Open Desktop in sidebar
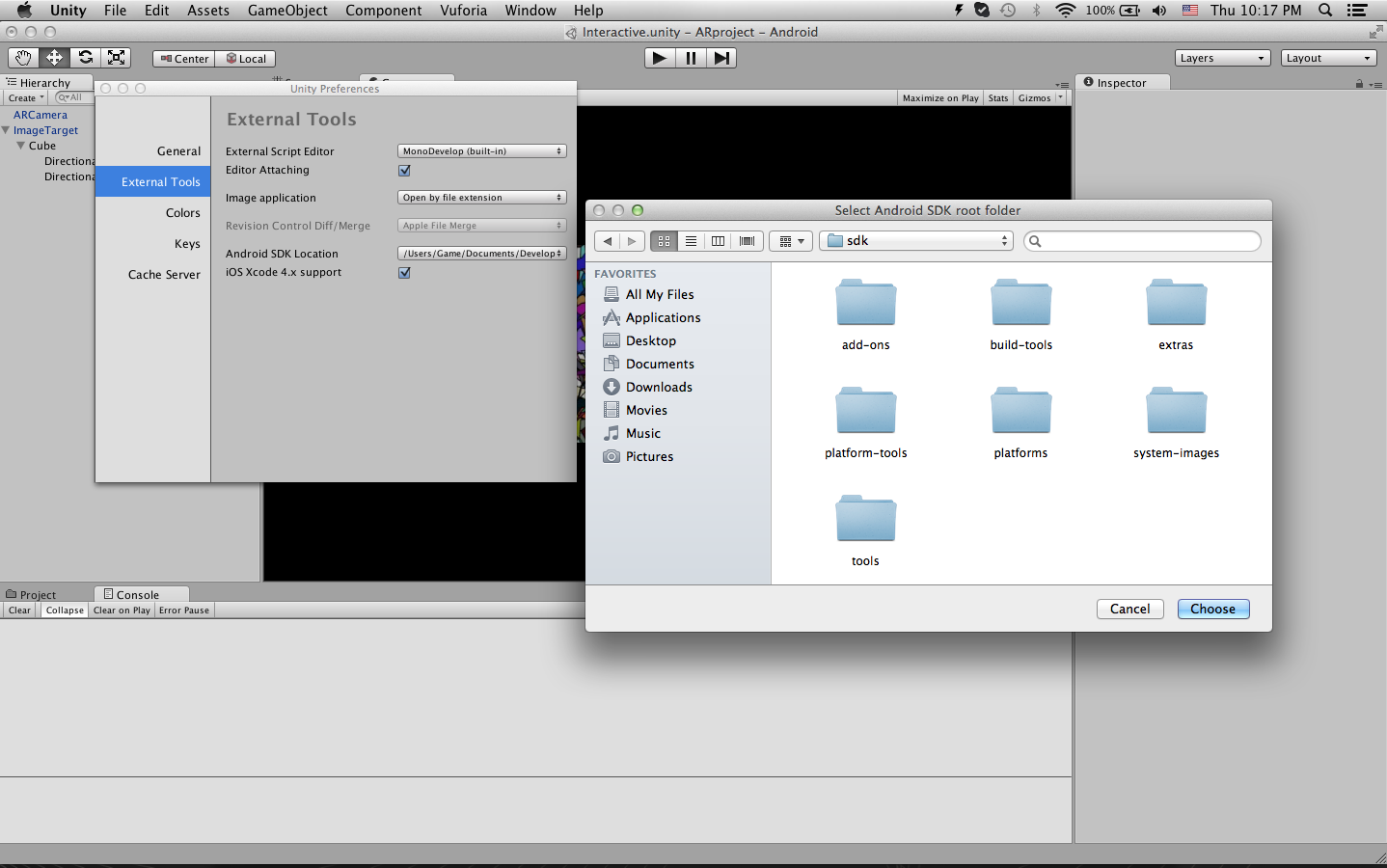This screenshot has height=868, width=1387. (x=650, y=340)
